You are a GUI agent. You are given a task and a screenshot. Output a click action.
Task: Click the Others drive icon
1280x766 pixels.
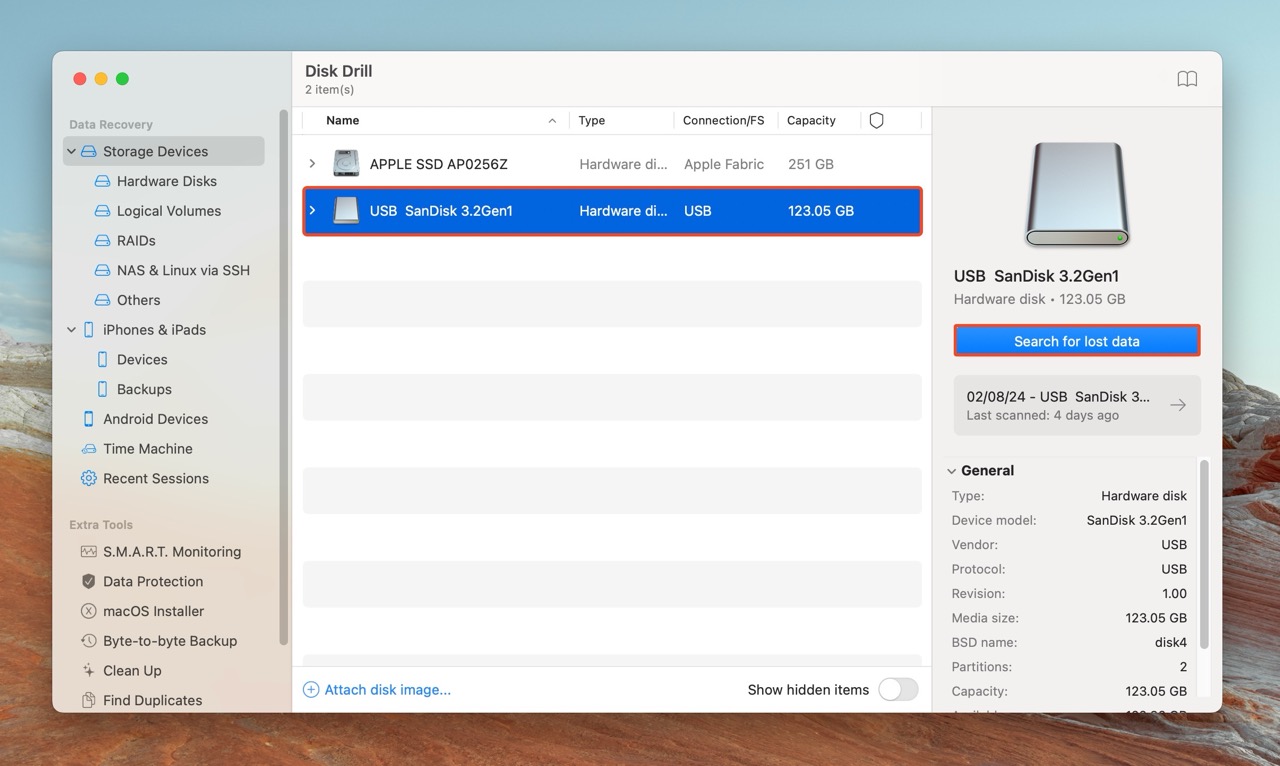pos(102,300)
